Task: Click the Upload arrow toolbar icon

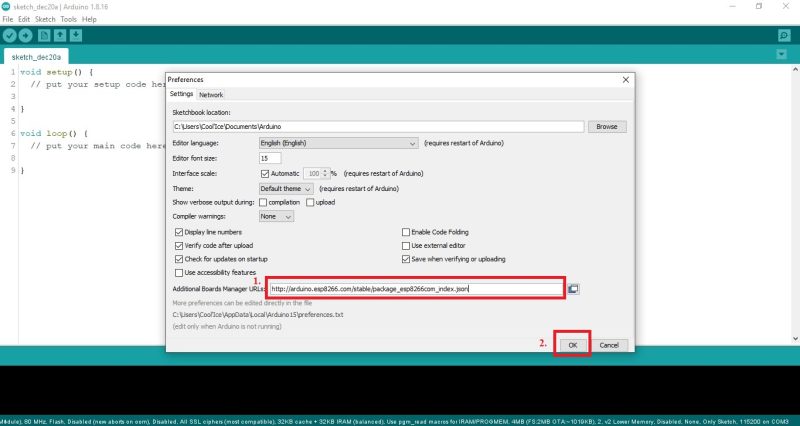Action: (26, 36)
